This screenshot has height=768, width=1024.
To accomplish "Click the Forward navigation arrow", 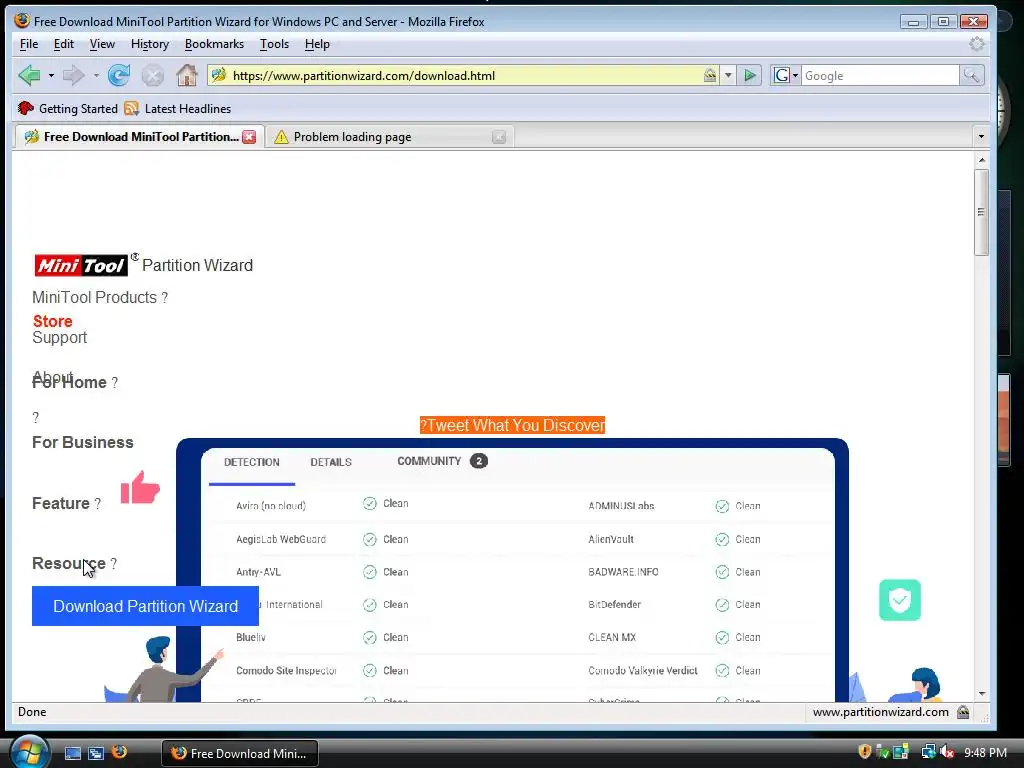I will pos(73,76).
